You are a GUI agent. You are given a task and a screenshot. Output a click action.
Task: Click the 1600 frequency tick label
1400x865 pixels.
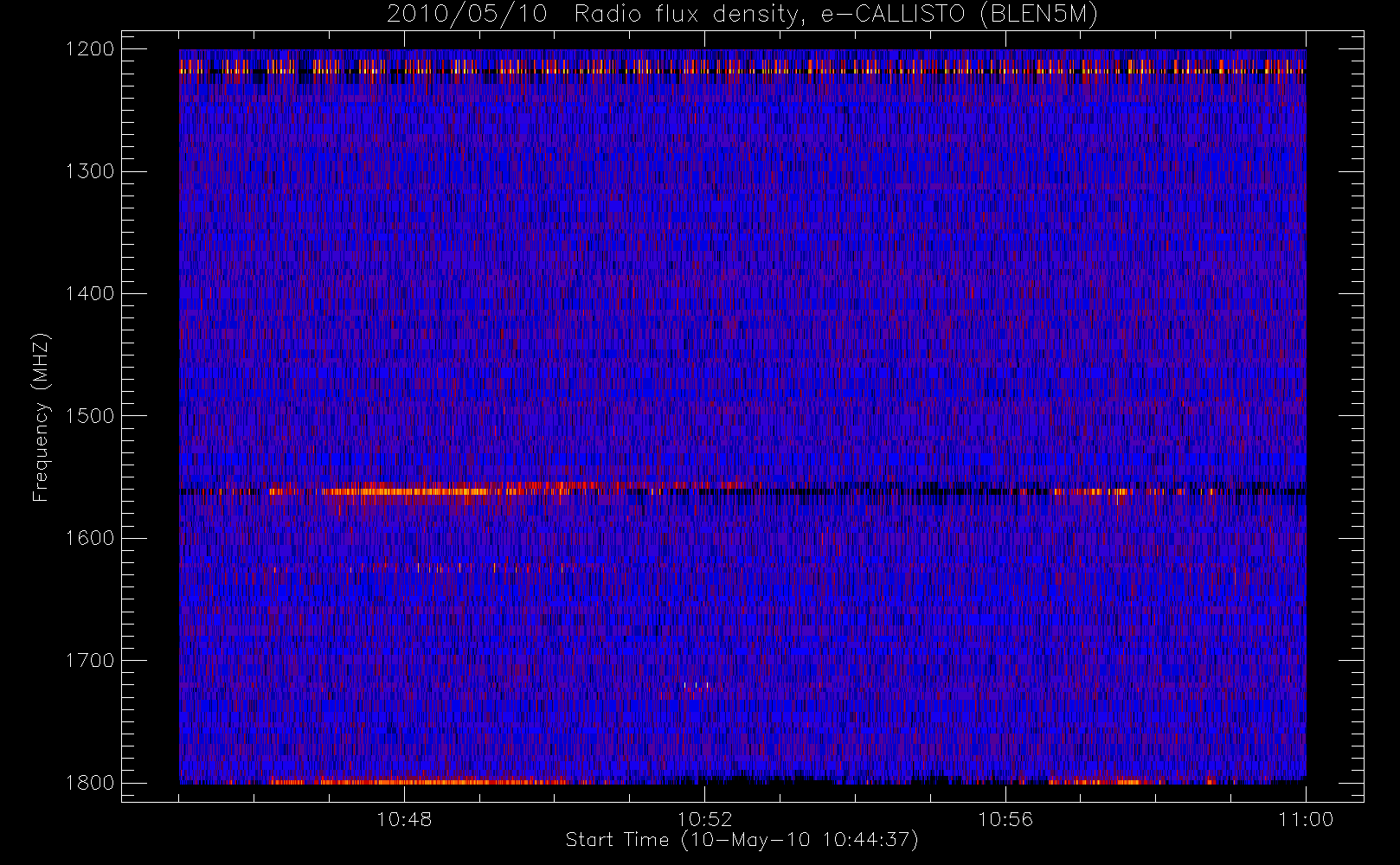(x=90, y=538)
